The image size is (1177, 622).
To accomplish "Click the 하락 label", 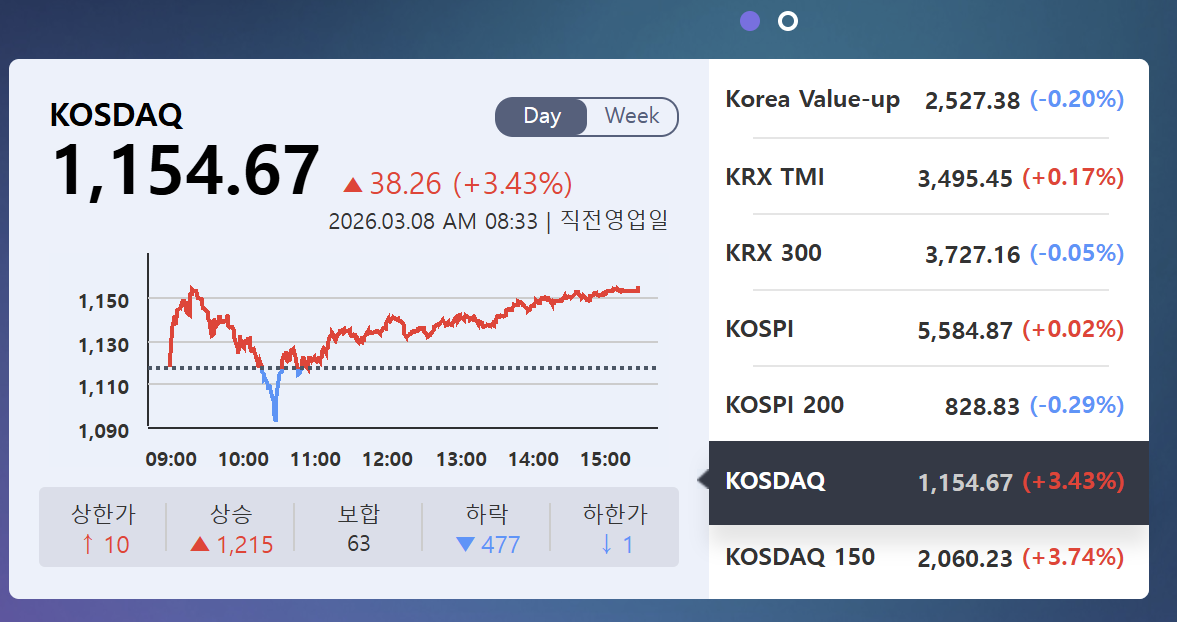I will [487, 514].
